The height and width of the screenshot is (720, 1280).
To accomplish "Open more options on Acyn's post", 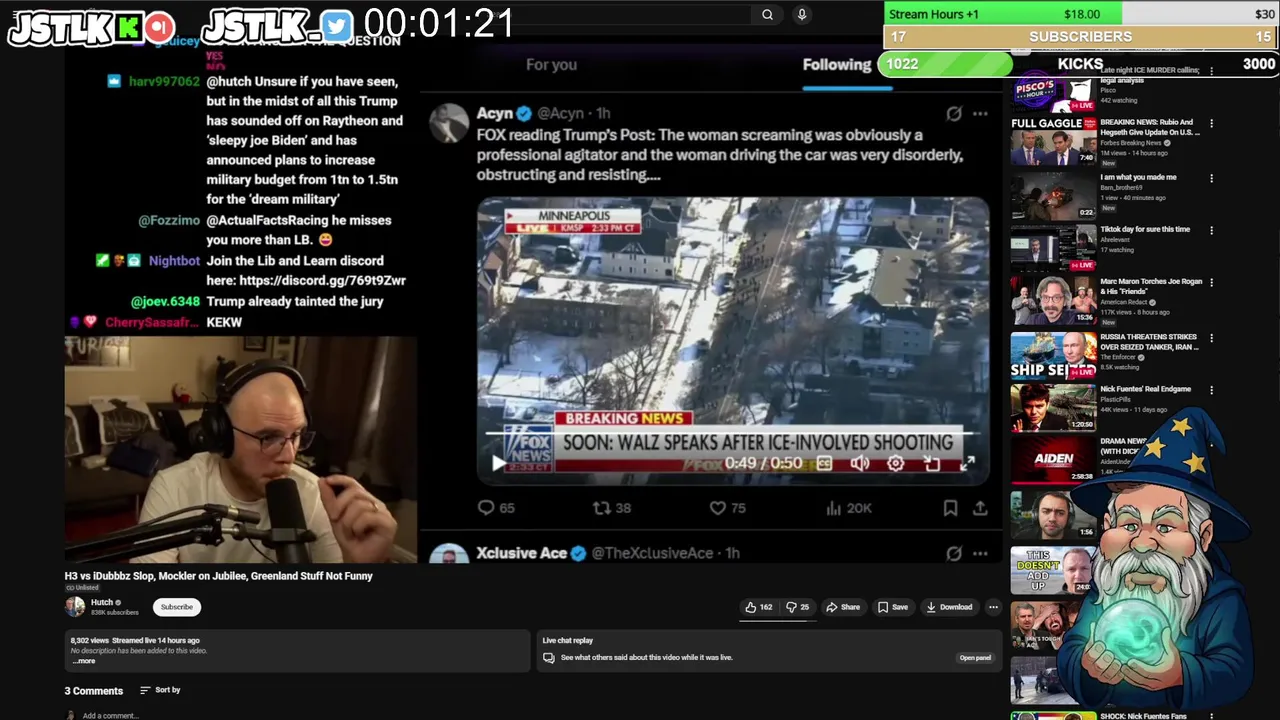I will pyautogui.click(x=980, y=114).
